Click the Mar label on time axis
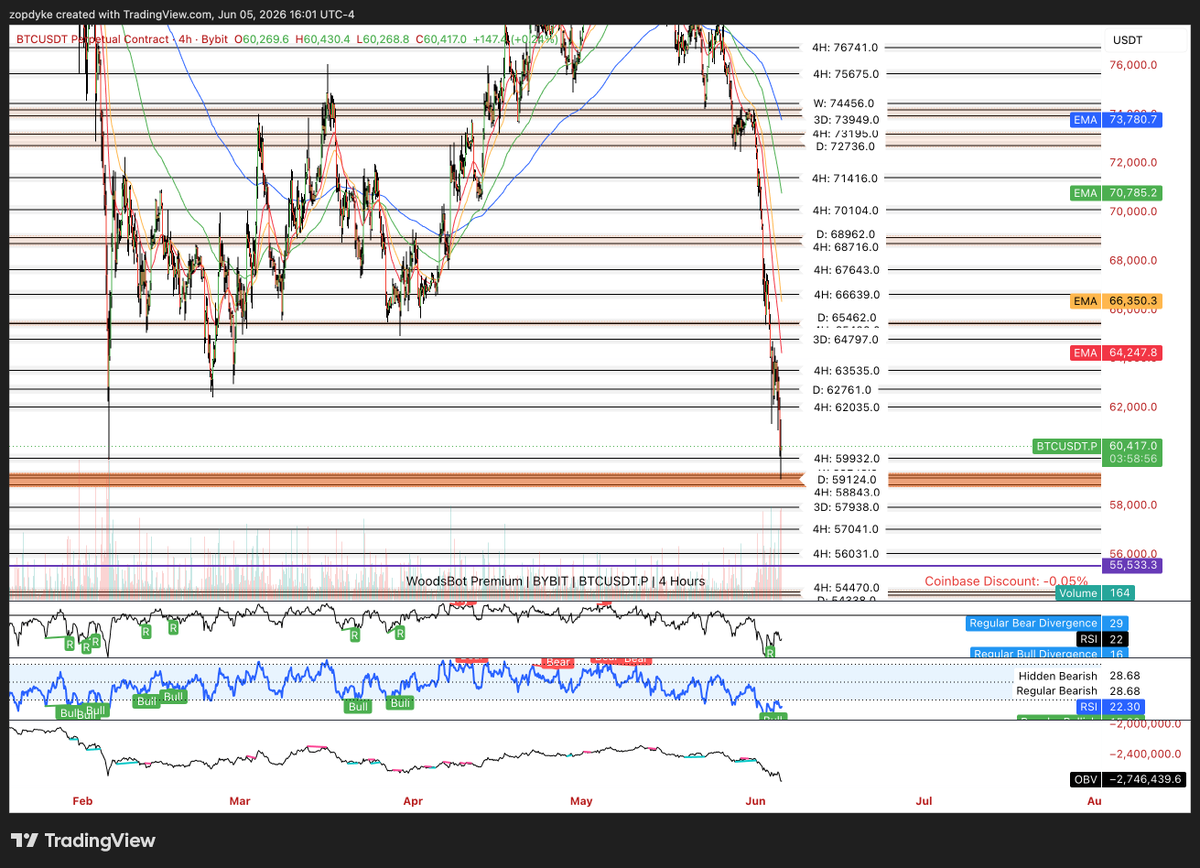The width and height of the screenshot is (1200, 868). tap(239, 801)
